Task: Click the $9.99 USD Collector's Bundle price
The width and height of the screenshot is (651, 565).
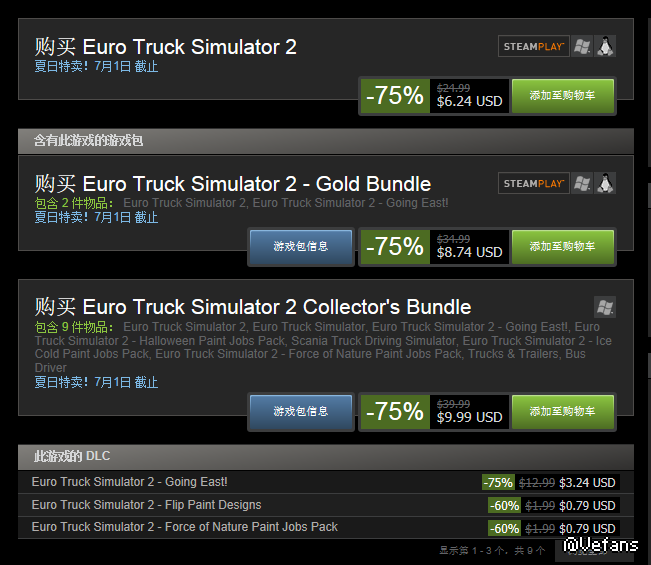Action: coord(469,417)
